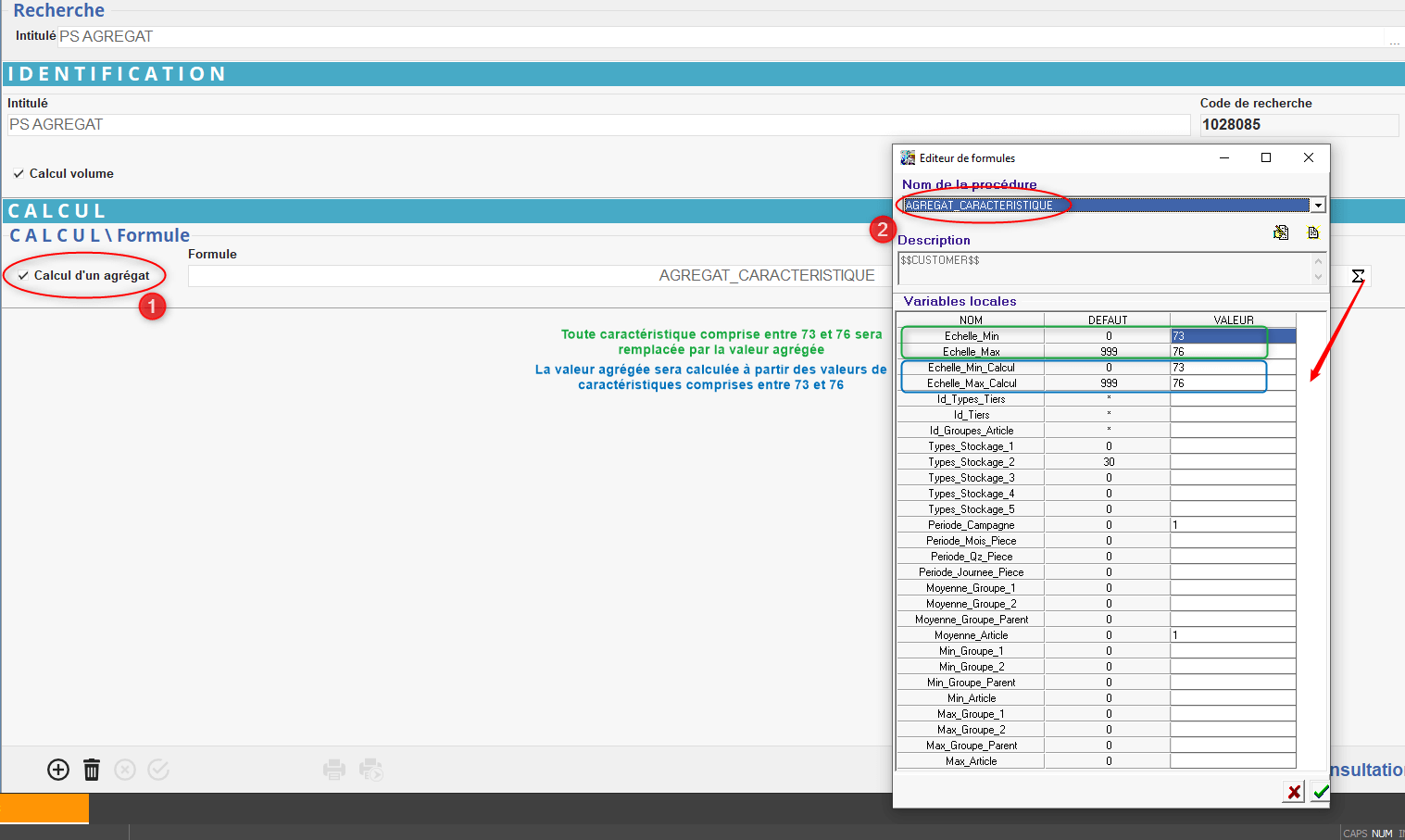Viewport: 1405px width, 840px height.
Task: Select the Echelle_Min VALEUR cell
Action: [1233, 336]
